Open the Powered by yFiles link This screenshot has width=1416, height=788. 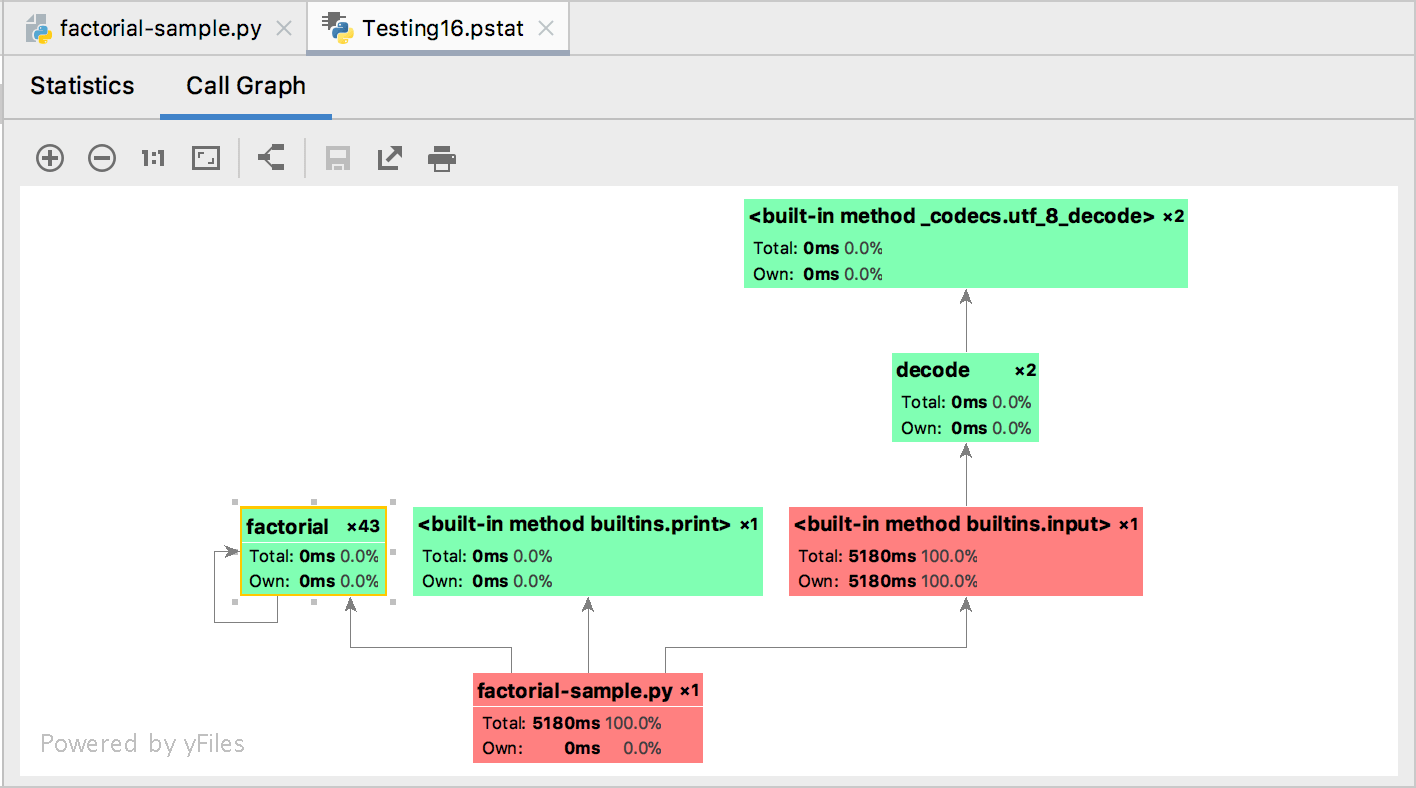[142, 743]
